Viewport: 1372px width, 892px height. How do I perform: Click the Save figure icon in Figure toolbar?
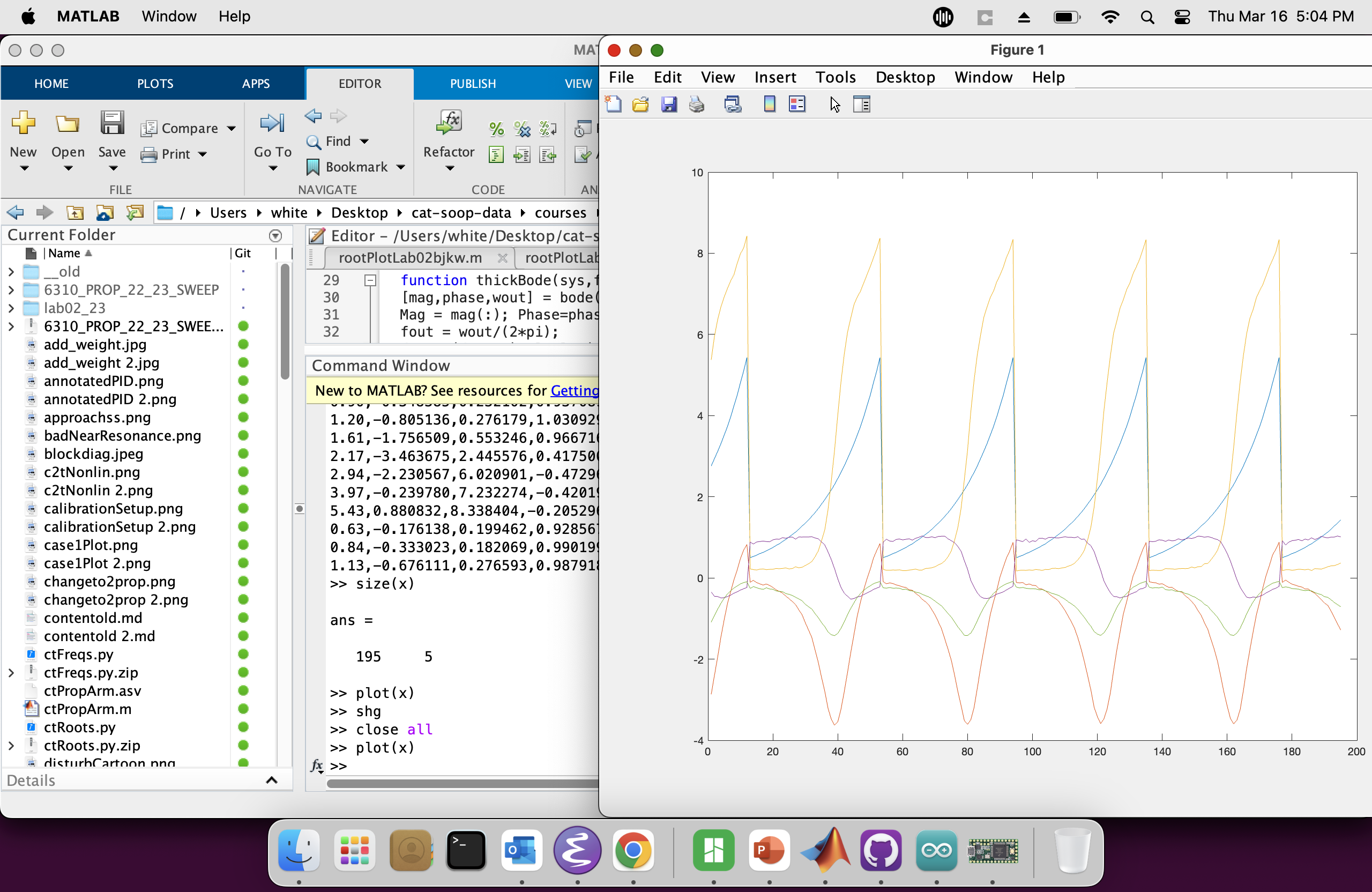pos(669,105)
